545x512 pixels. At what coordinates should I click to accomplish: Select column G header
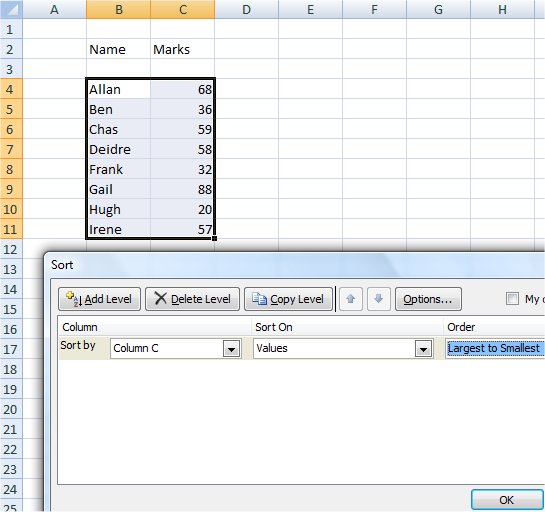pyautogui.click(x=438, y=9)
